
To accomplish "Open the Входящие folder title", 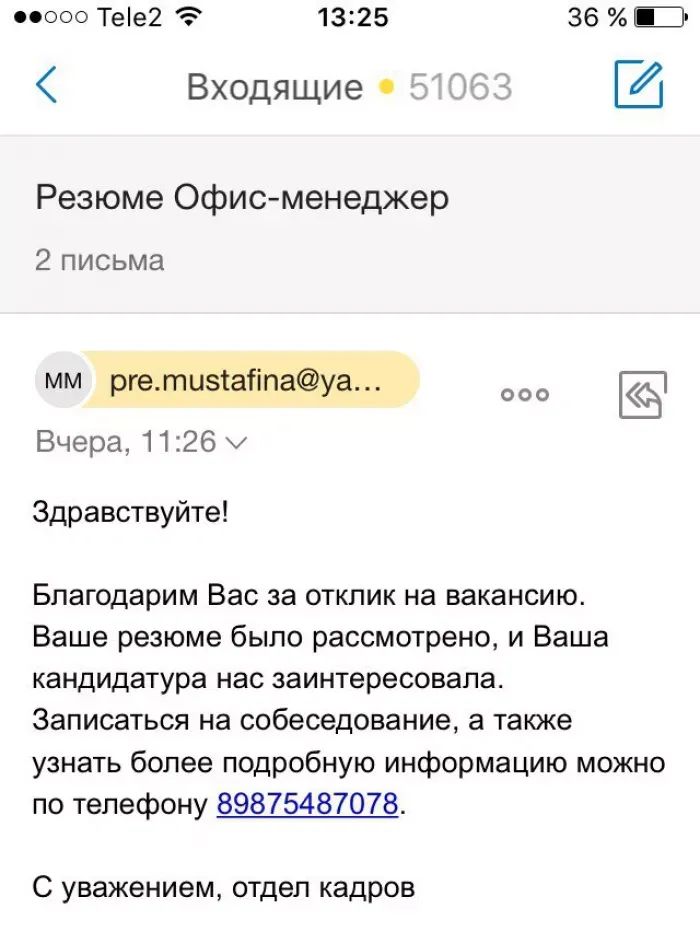I will (x=275, y=87).
